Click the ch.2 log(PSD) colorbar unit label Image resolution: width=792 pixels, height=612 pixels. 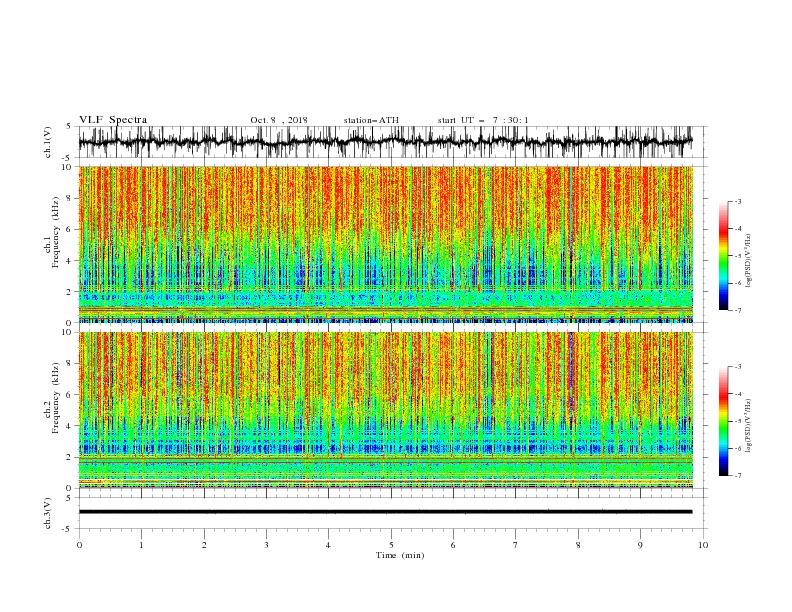pos(749,426)
